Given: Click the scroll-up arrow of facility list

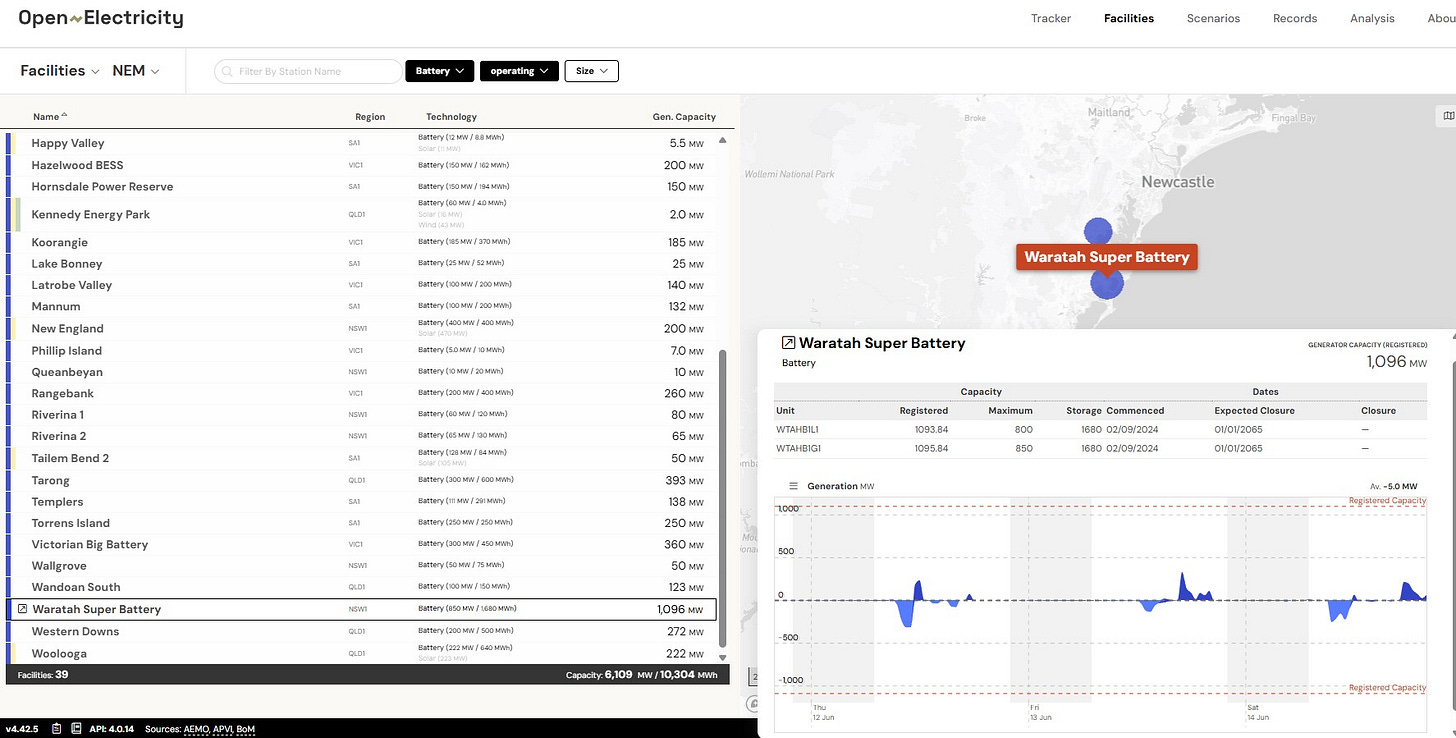Looking at the screenshot, I should click(723, 140).
